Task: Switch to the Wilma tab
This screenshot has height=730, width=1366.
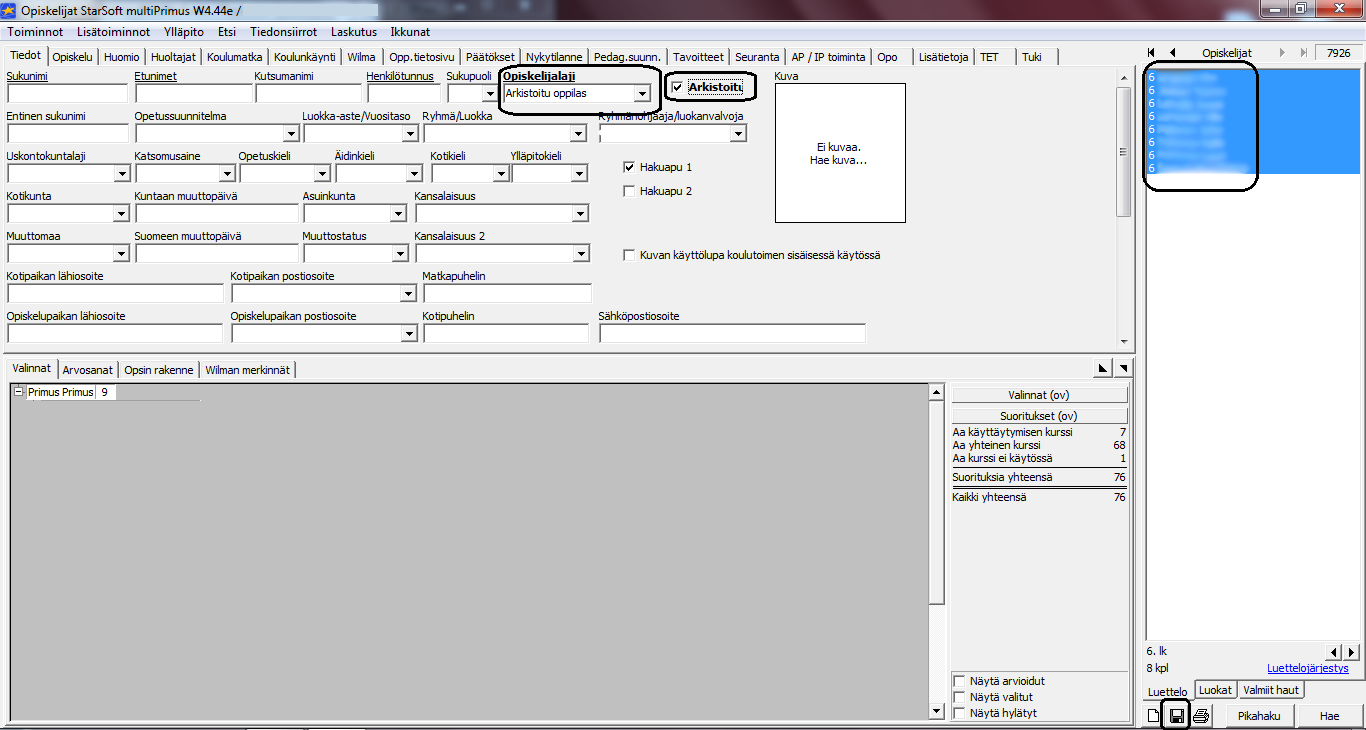Action: 361,57
